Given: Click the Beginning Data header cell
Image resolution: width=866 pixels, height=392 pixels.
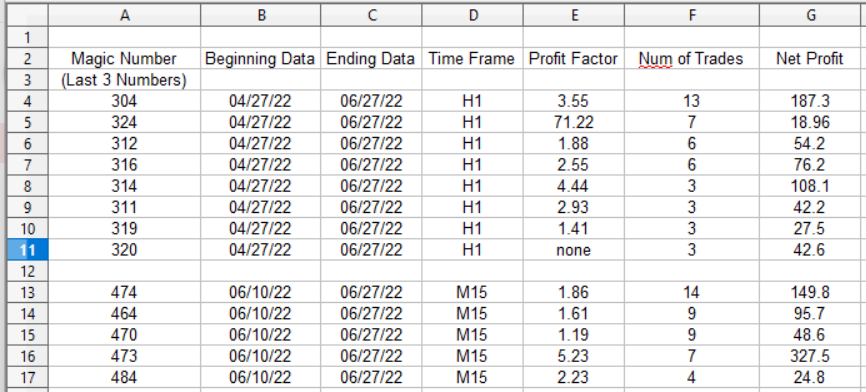Looking at the screenshot, I should 261,59.
